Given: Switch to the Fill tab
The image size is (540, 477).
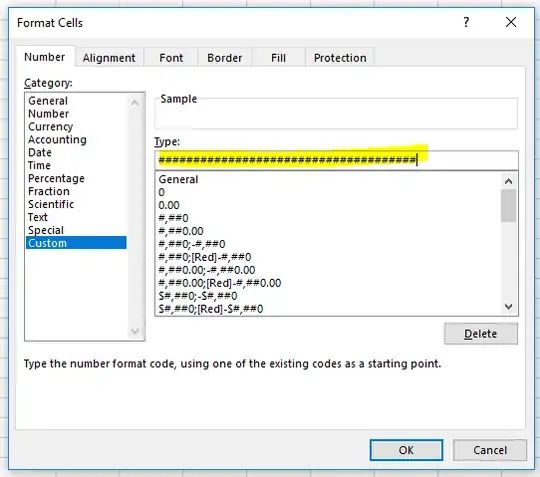Looking at the screenshot, I should 278,58.
